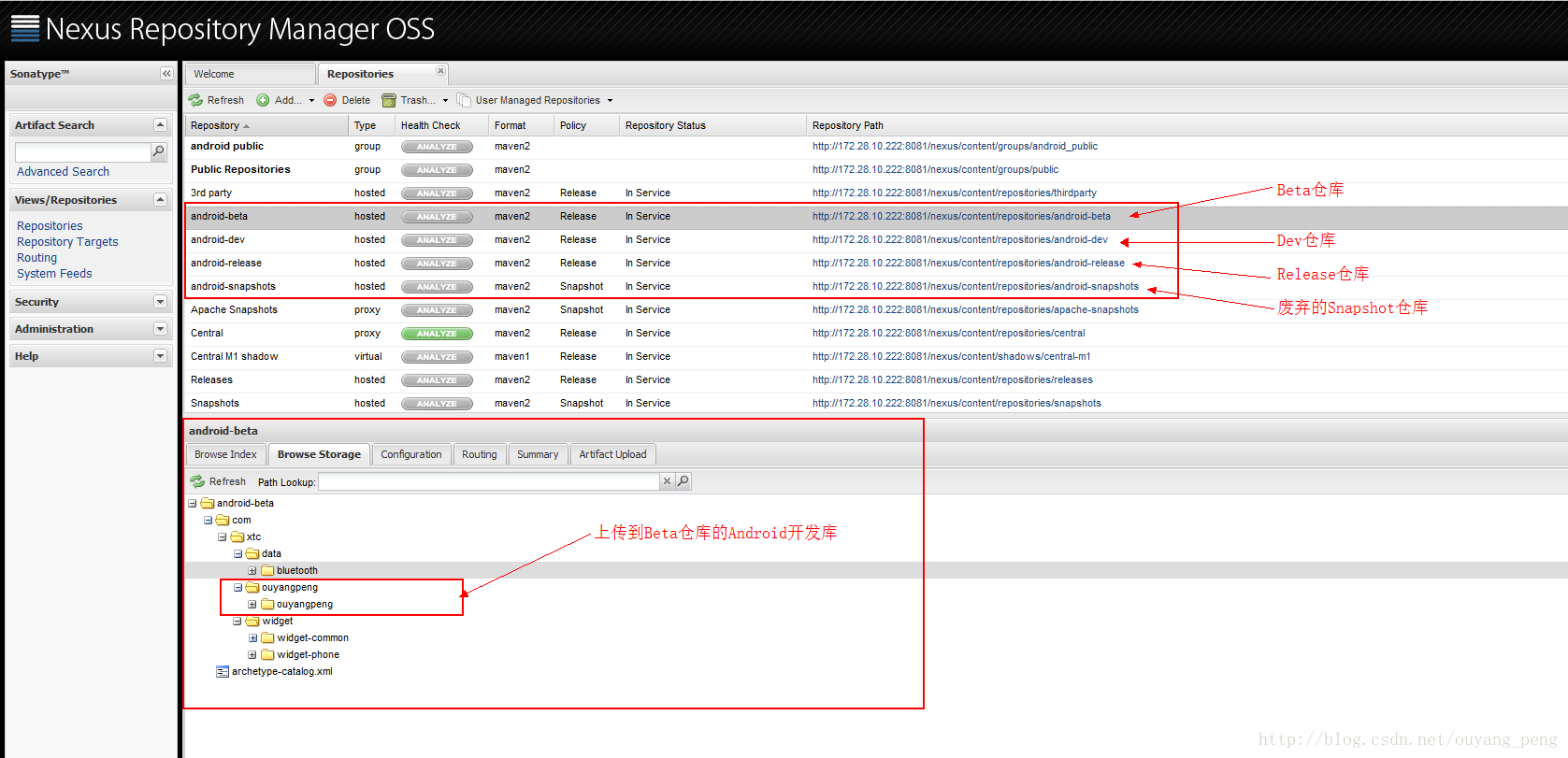This screenshot has height=758, width=1568.
Task: Open the Central repository path URL
Action: (x=949, y=334)
